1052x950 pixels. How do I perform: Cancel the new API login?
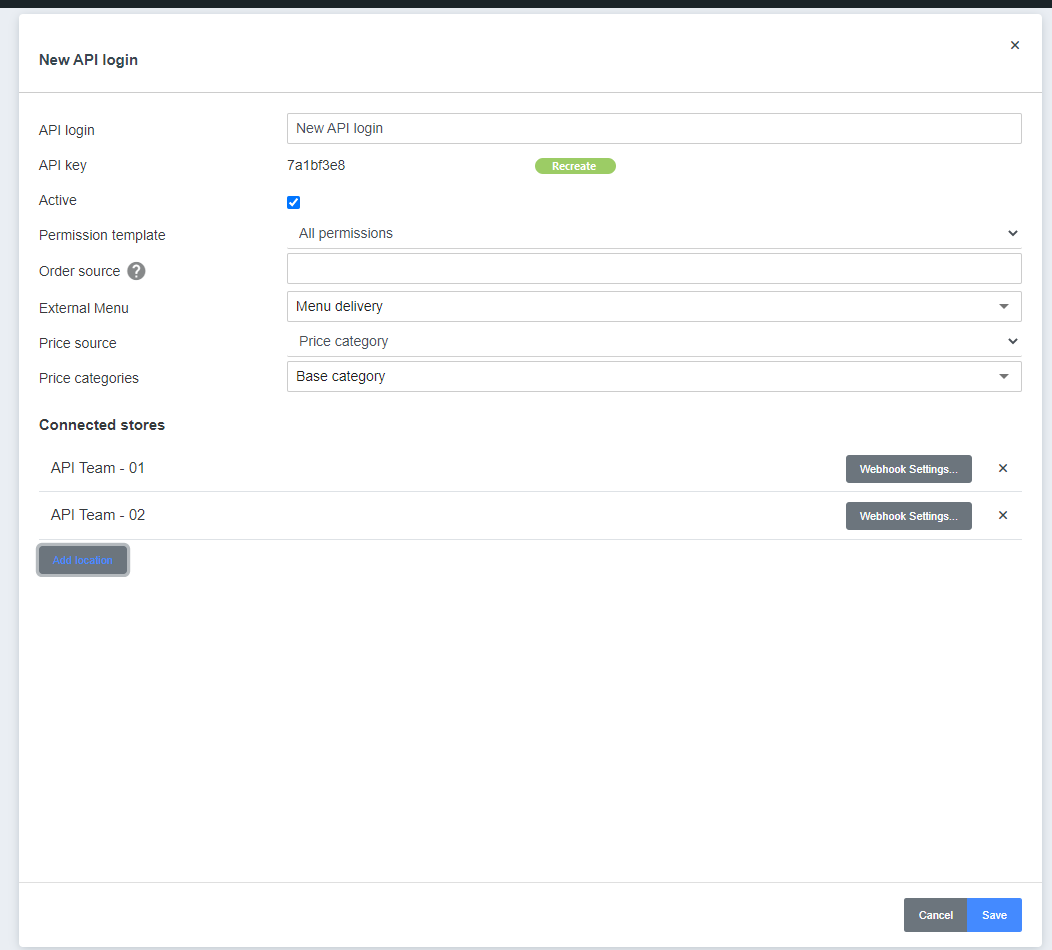pyautogui.click(x=935, y=915)
